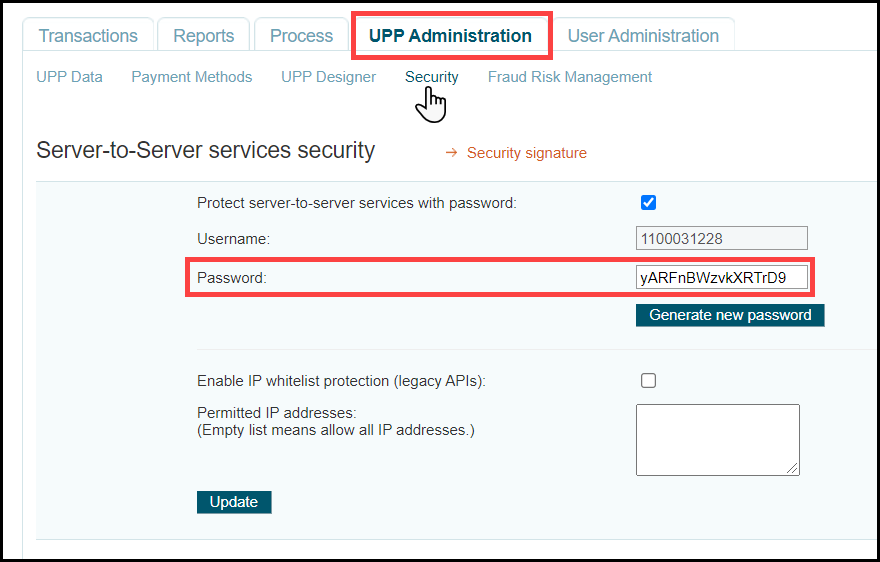The width and height of the screenshot is (880, 562).
Task: Open the UPP Data submenu
Action: [x=69, y=77]
